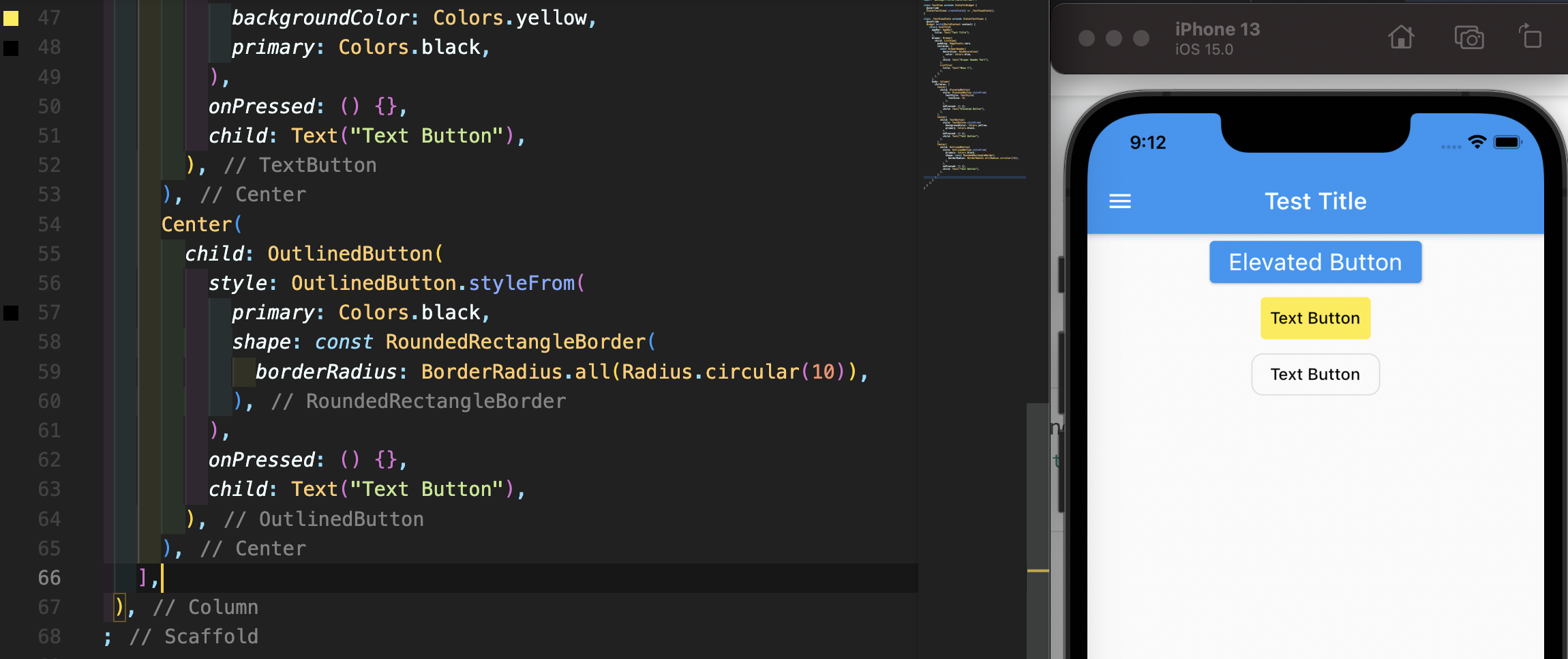Screen dimensions: 1568x659
Task: Click the '// RoundedRectangleBorder' comment on line 60
Action: coord(419,401)
